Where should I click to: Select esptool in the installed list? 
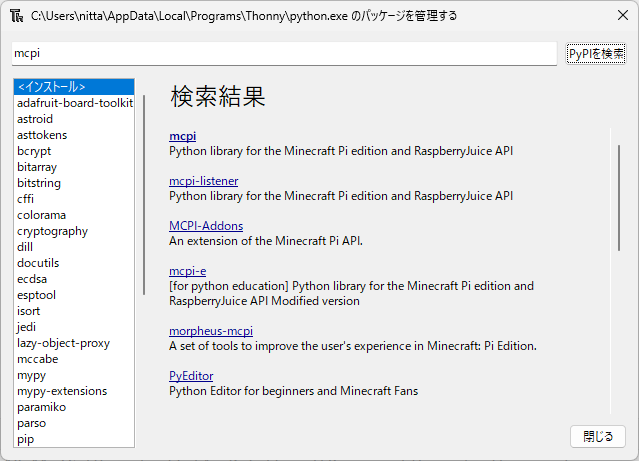38,295
